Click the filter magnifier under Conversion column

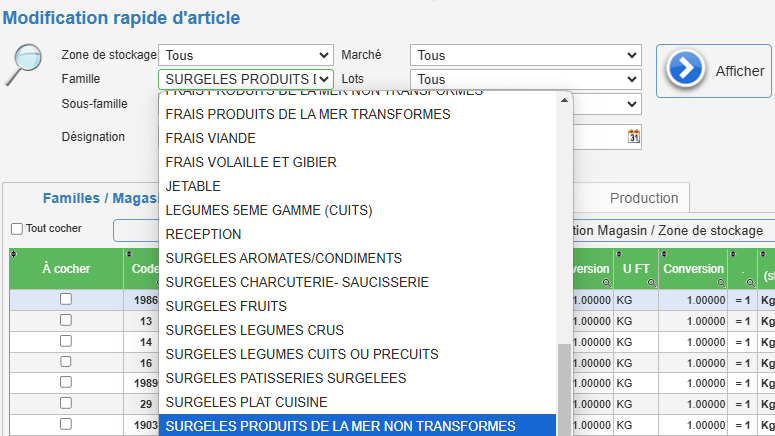[x=721, y=283]
